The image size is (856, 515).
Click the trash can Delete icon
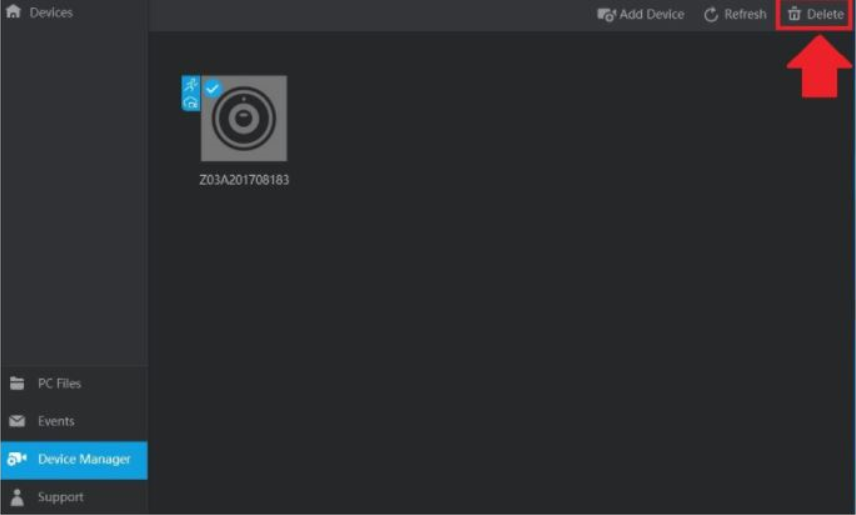(x=794, y=14)
